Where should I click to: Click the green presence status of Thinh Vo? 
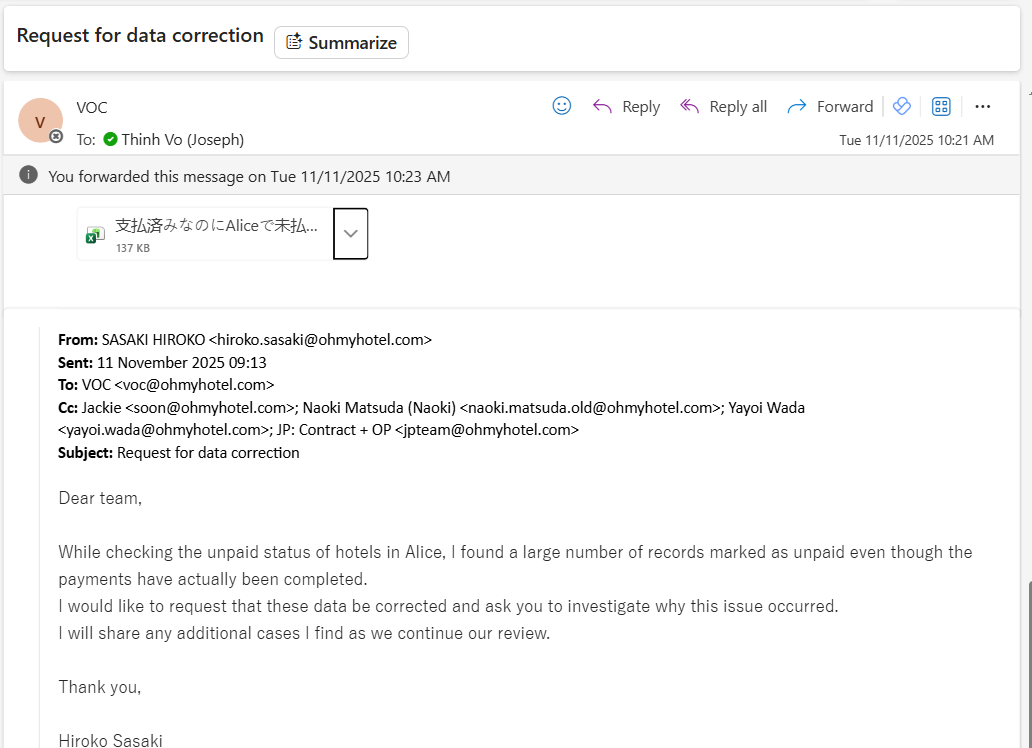[110, 139]
